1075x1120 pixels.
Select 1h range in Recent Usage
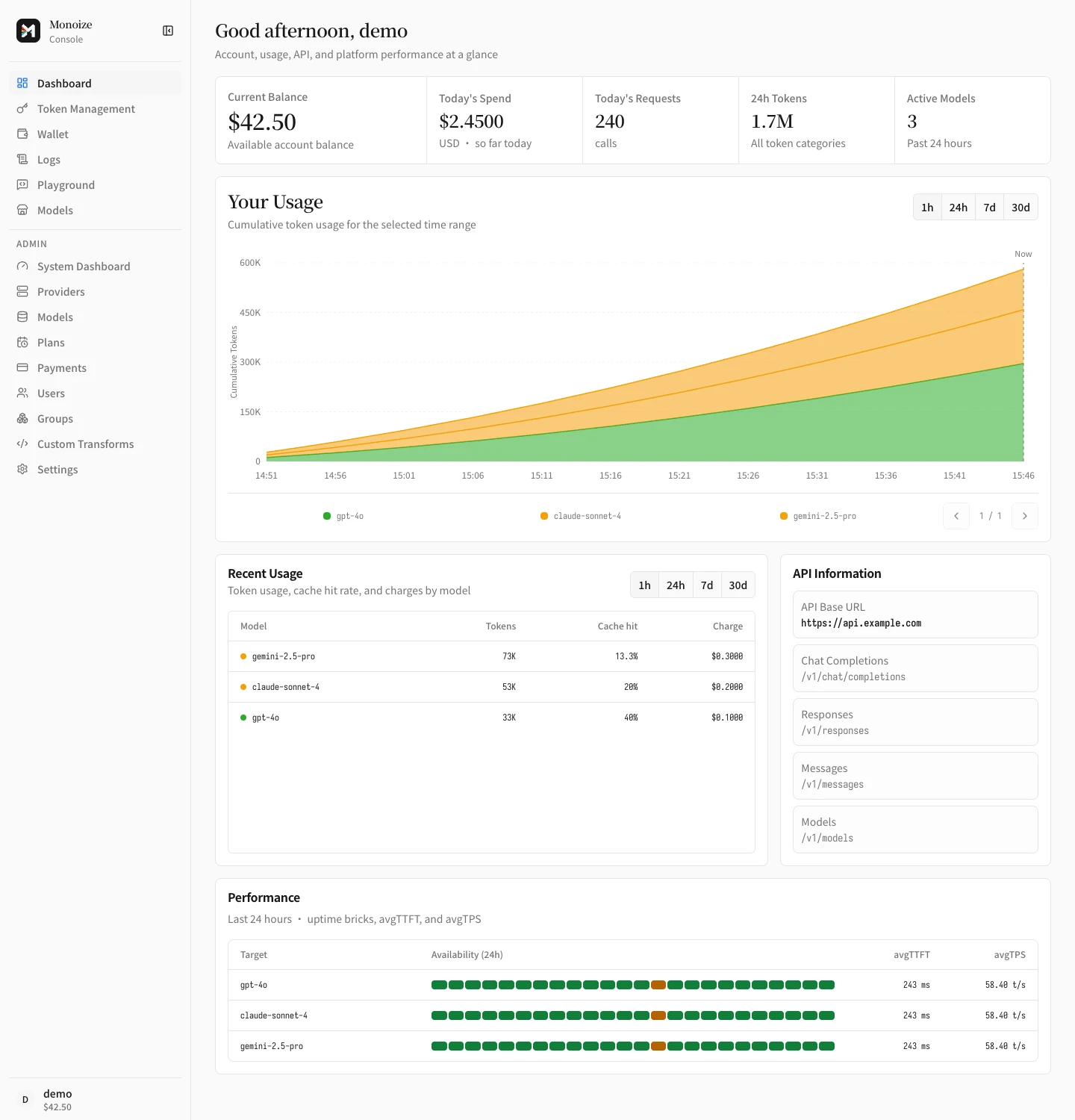point(644,585)
